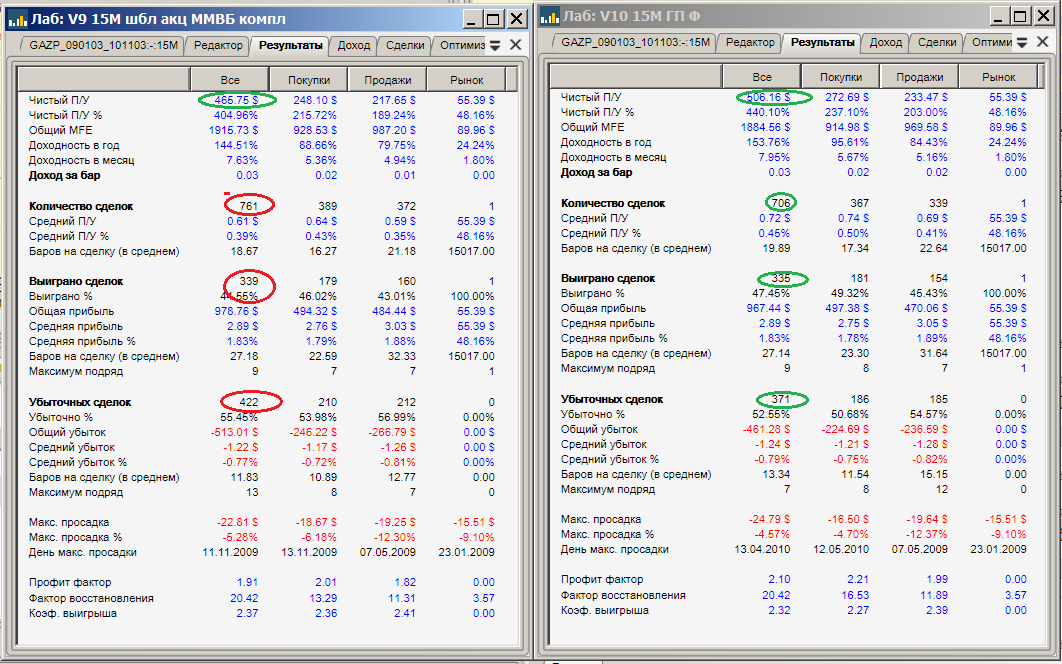
Task: Select the circled 761 trade count in the V9 window
Action: 249,206
